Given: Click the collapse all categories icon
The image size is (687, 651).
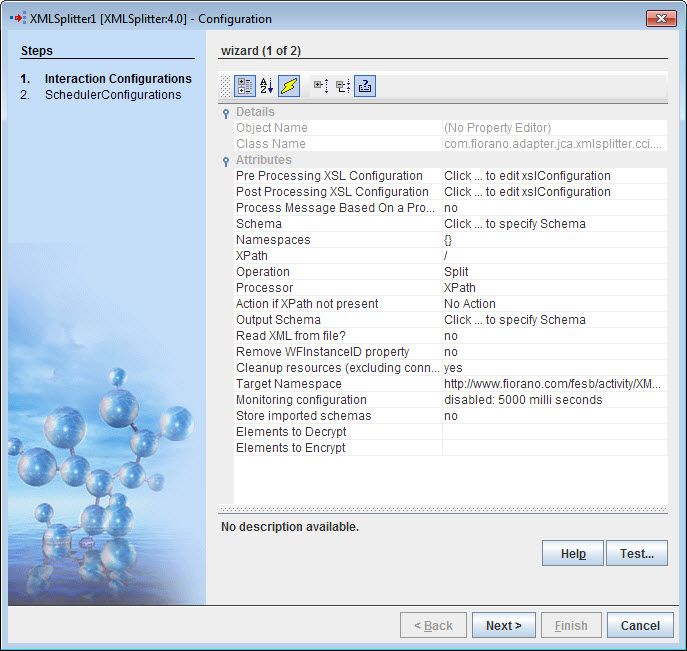Looking at the screenshot, I should tap(343, 86).
